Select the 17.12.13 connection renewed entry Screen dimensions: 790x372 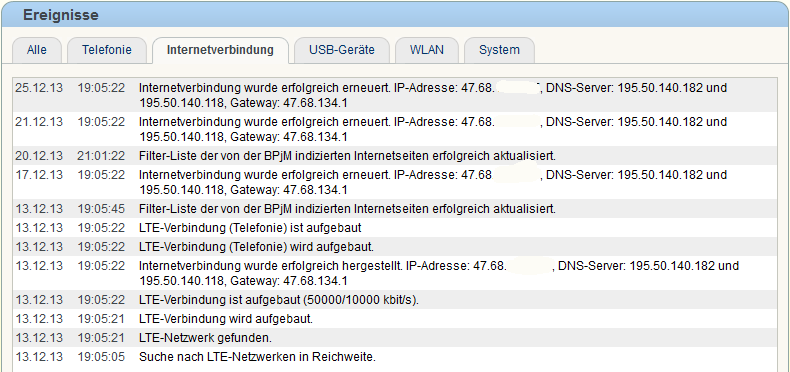click(395, 182)
